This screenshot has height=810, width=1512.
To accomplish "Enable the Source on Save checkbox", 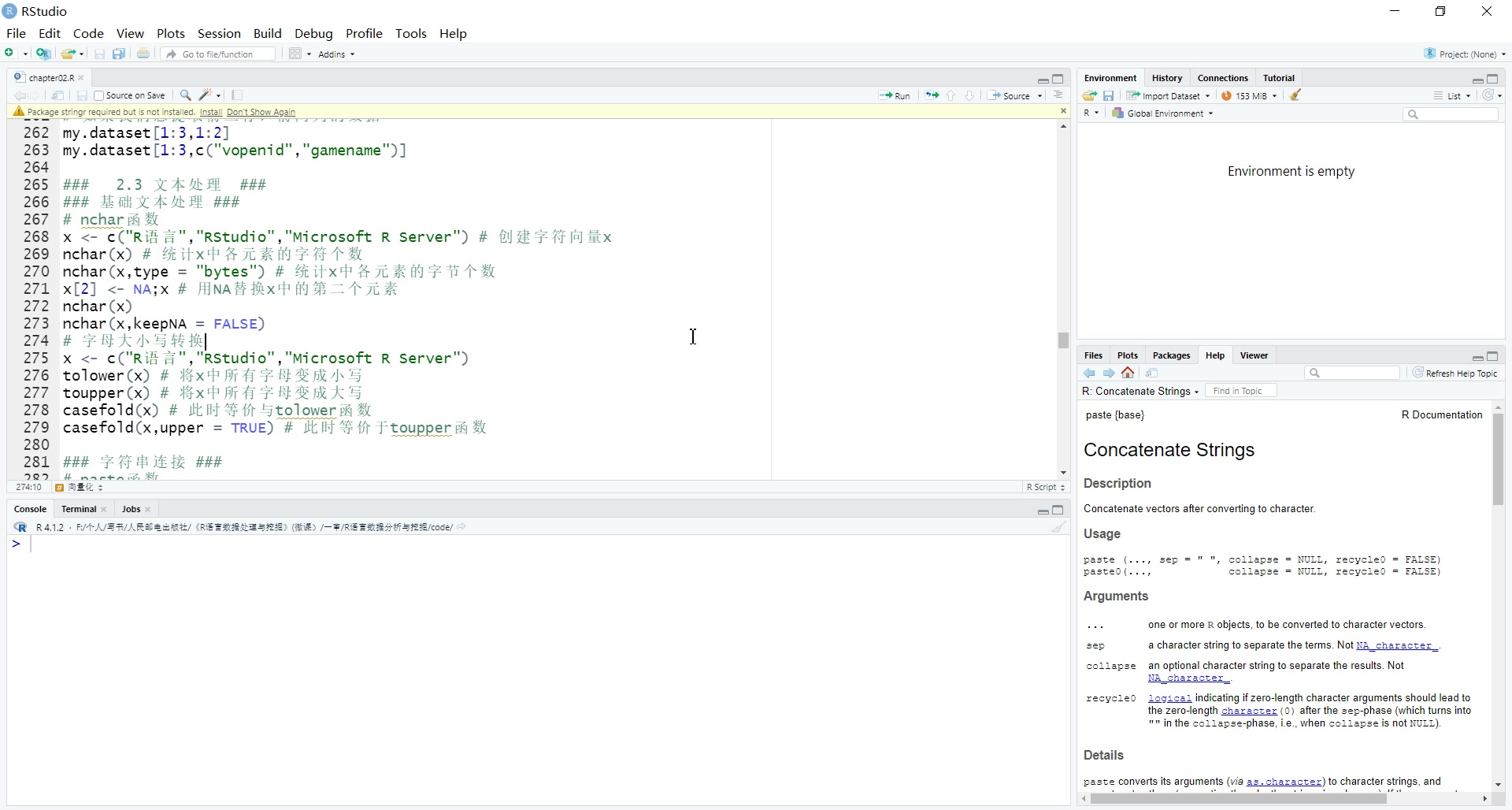I will tap(99, 95).
